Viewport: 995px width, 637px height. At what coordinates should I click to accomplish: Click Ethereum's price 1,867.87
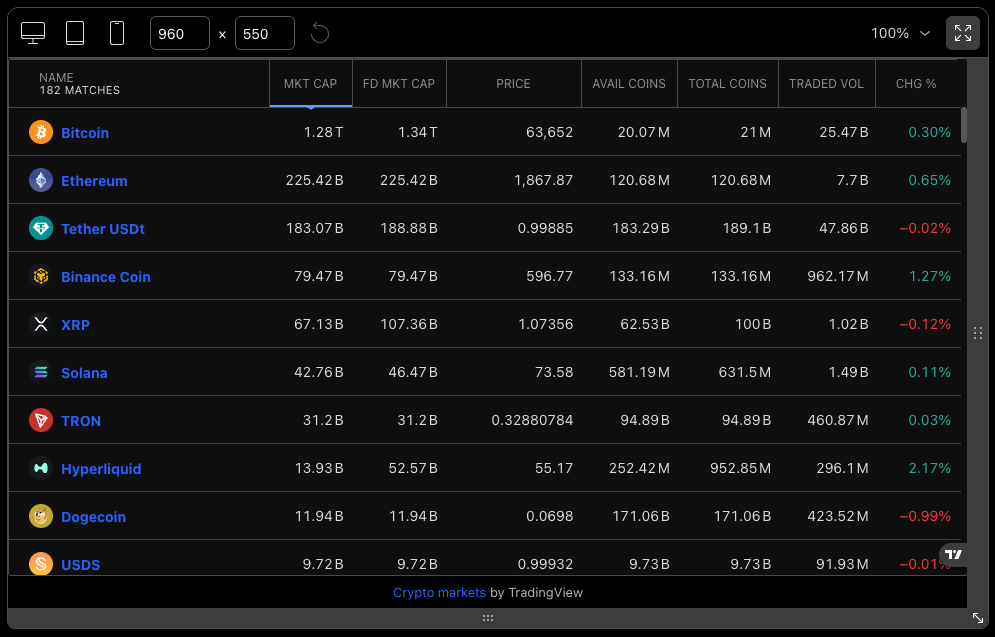543,180
